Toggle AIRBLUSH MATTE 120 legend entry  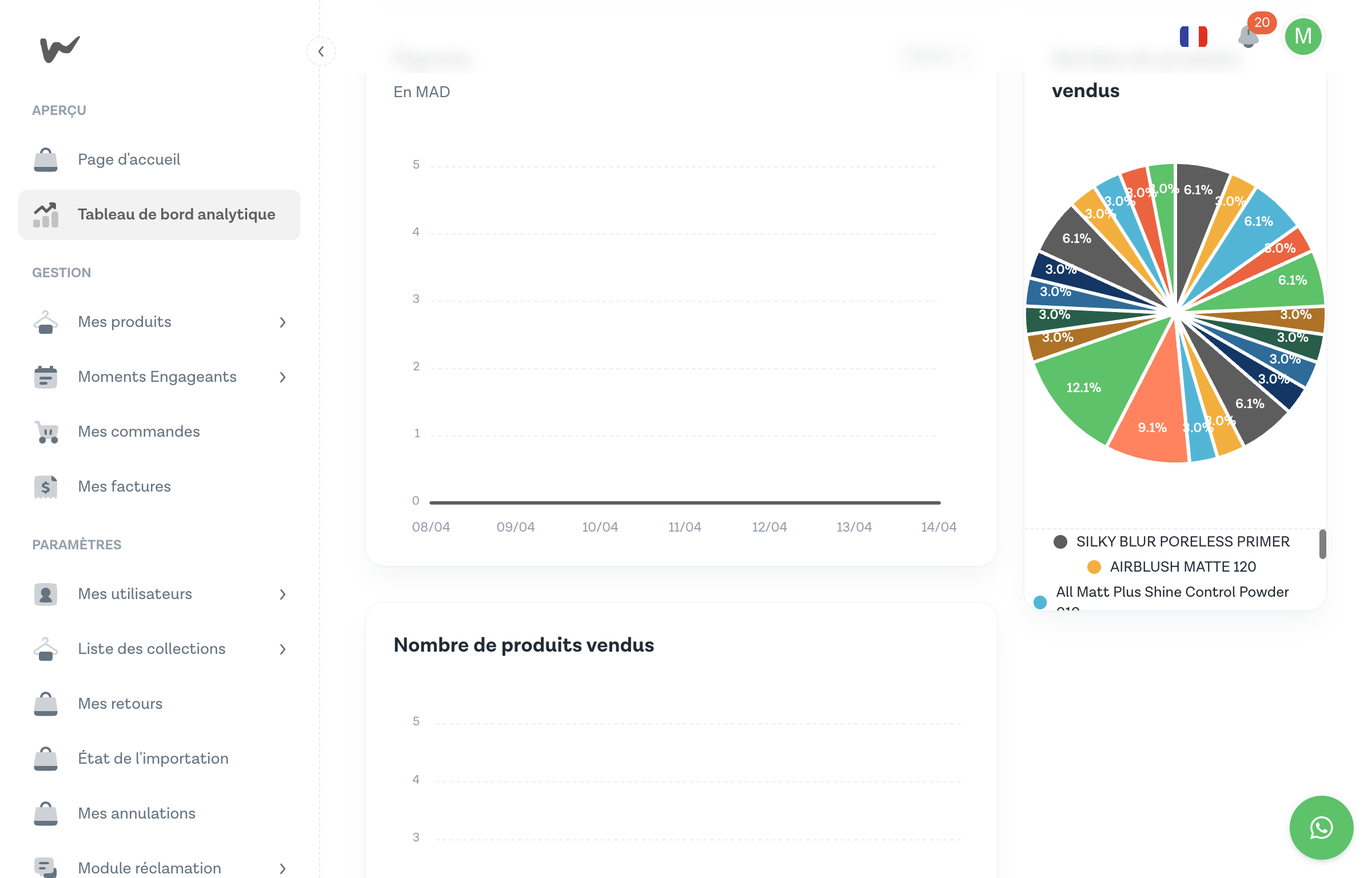(1182, 566)
